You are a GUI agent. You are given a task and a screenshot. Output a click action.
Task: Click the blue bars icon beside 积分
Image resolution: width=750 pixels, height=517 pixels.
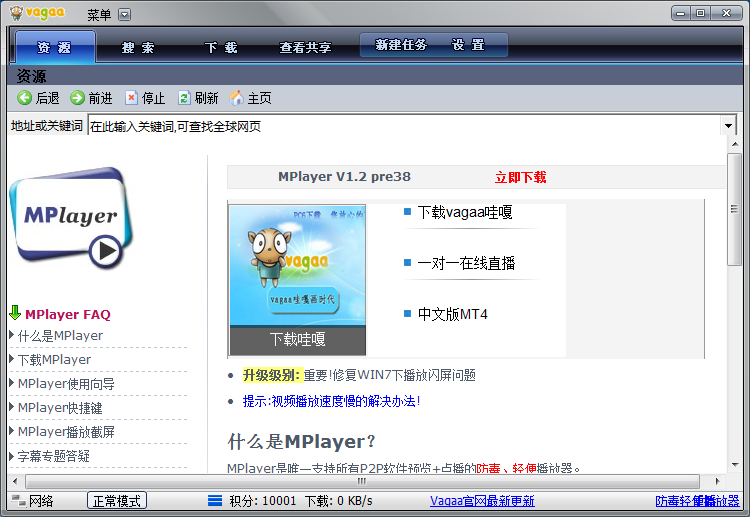coord(215,501)
